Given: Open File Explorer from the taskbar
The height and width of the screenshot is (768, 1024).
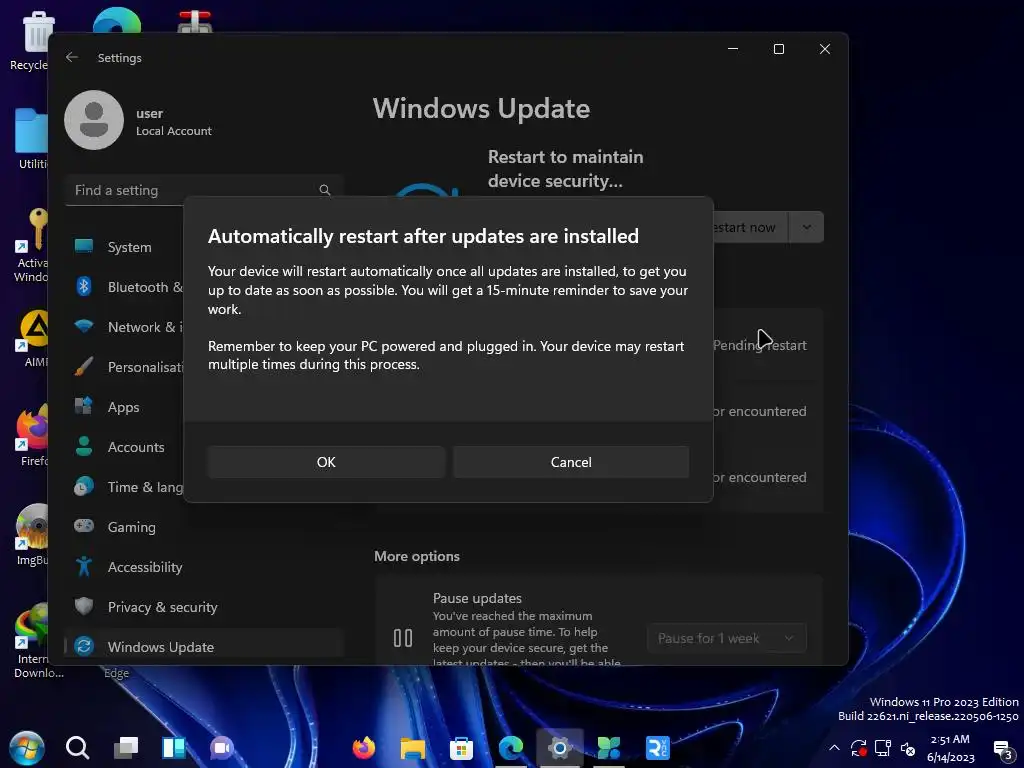Looking at the screenshot, I should point(413,748).
